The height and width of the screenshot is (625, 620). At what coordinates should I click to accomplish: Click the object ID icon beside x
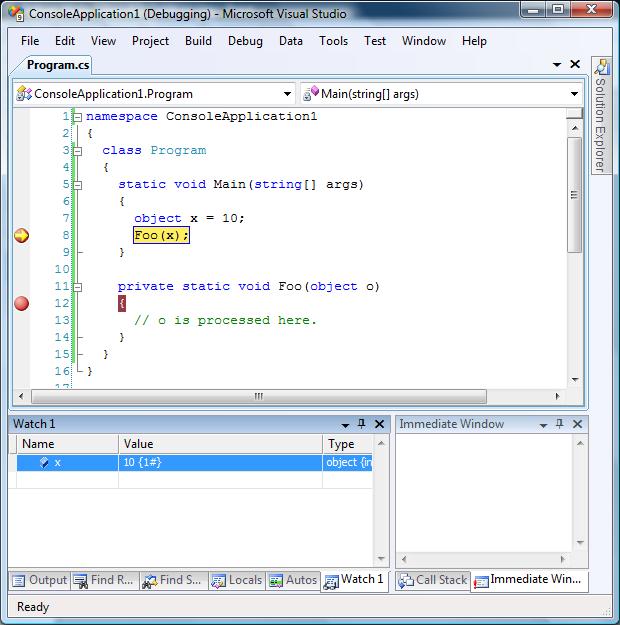tap(44, 462)
